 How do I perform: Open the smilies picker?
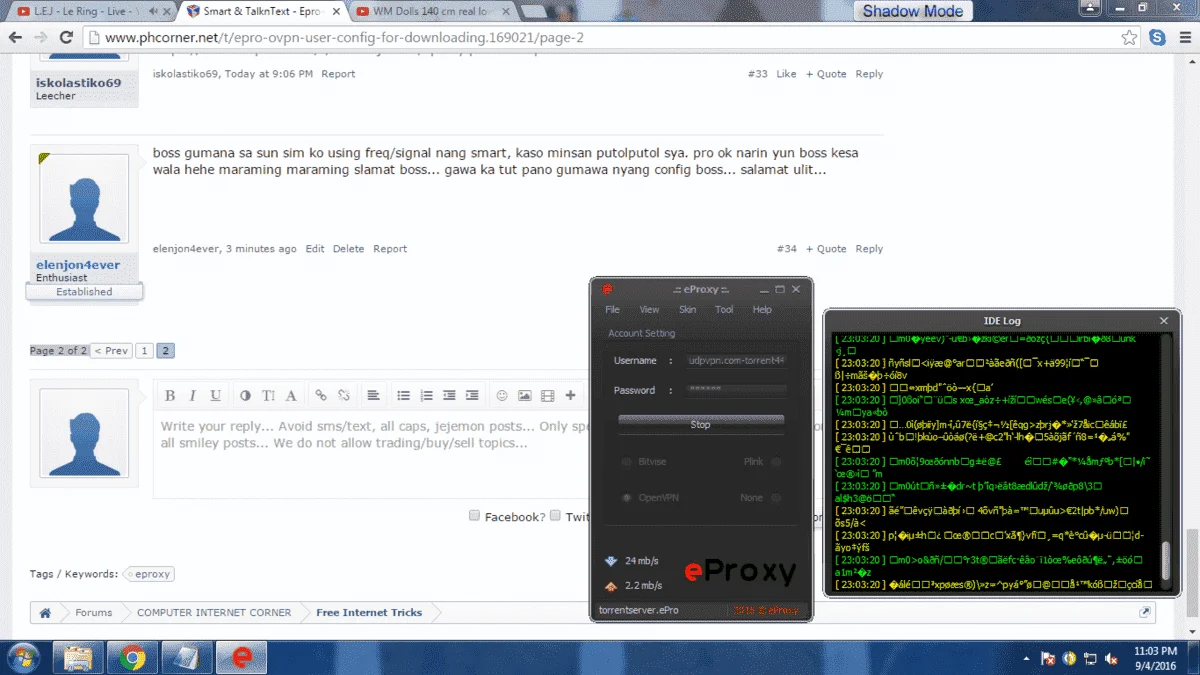(x=502, y=396)
